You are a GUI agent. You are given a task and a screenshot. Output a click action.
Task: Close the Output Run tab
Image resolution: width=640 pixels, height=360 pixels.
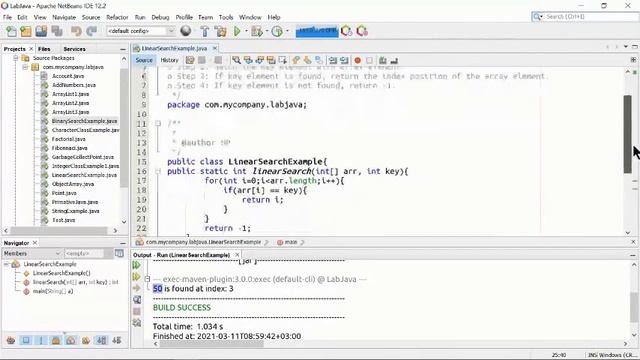coord(237,255)
